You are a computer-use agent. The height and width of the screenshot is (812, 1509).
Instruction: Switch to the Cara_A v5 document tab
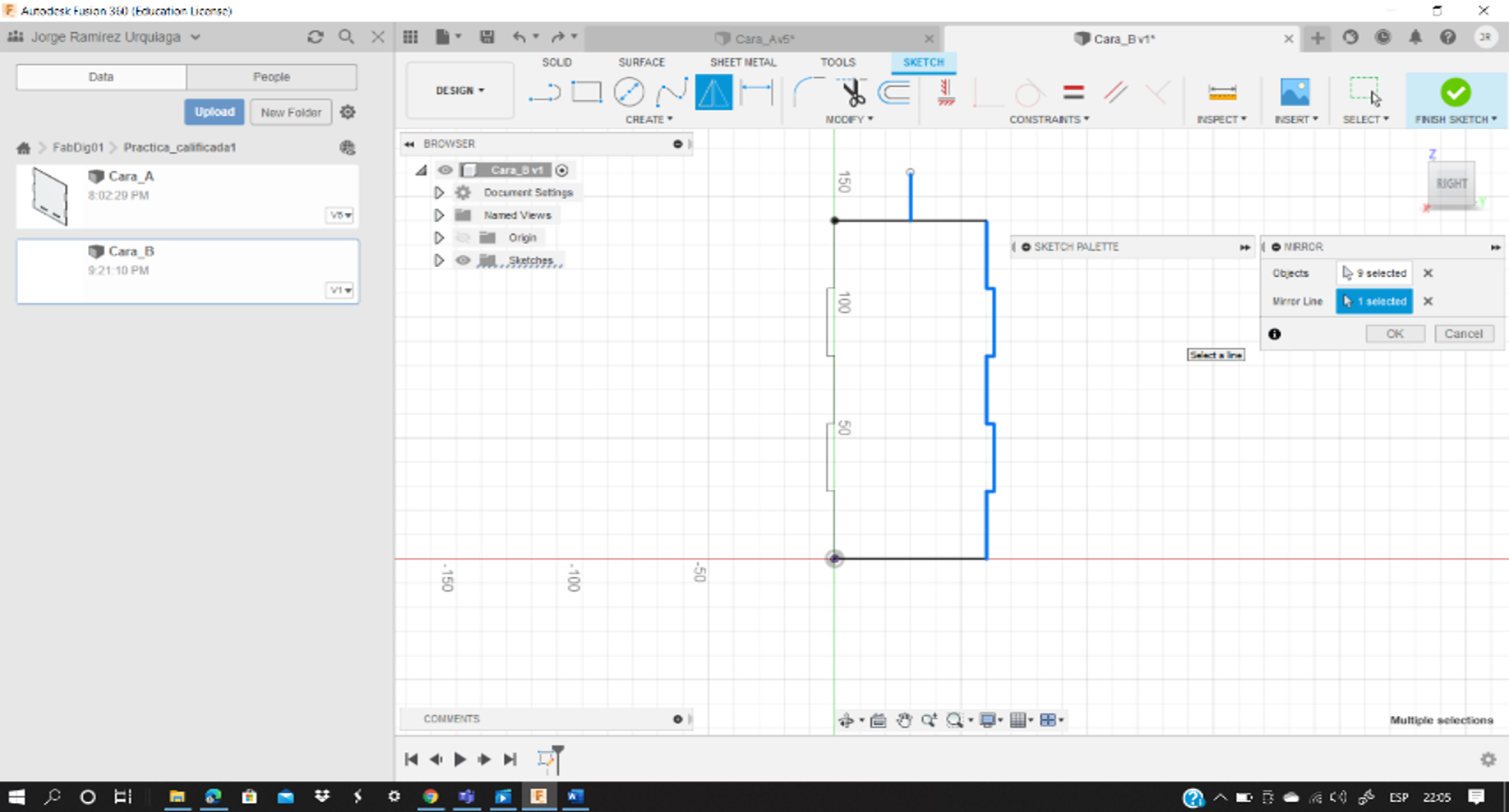[765, 39]
